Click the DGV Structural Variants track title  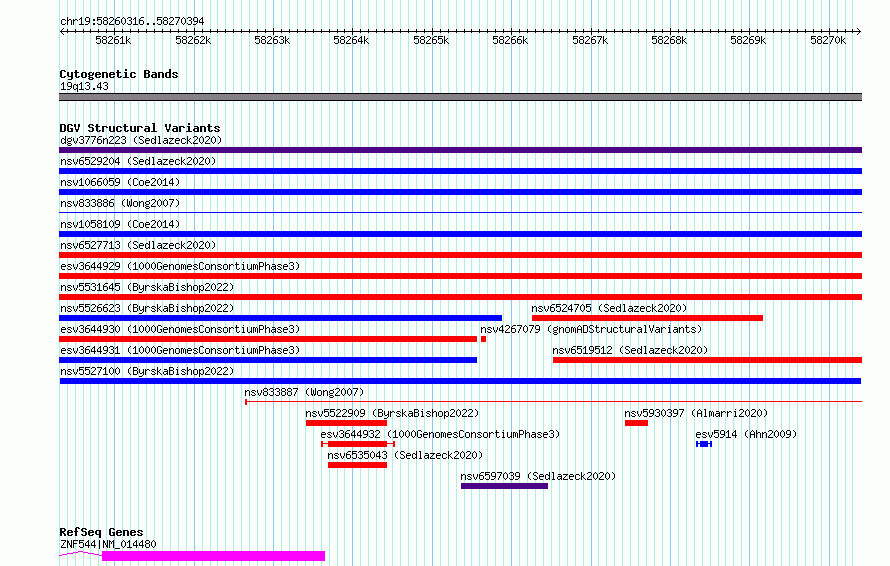140,128
